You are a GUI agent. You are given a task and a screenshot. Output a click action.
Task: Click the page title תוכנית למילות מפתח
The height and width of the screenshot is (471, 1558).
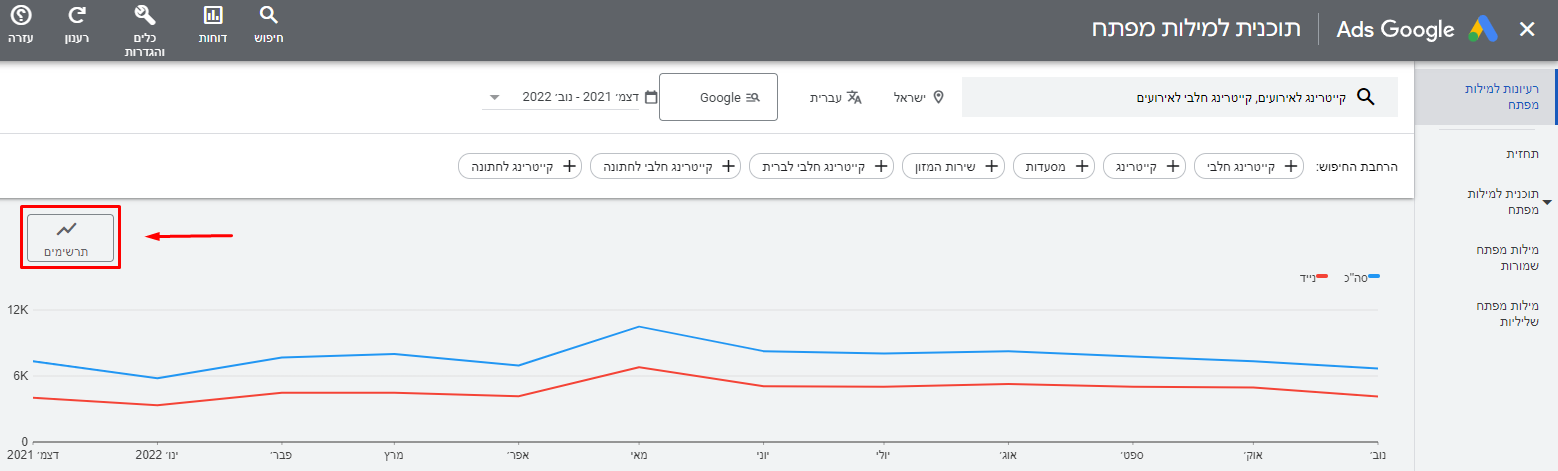click(x=1197, y=28)
